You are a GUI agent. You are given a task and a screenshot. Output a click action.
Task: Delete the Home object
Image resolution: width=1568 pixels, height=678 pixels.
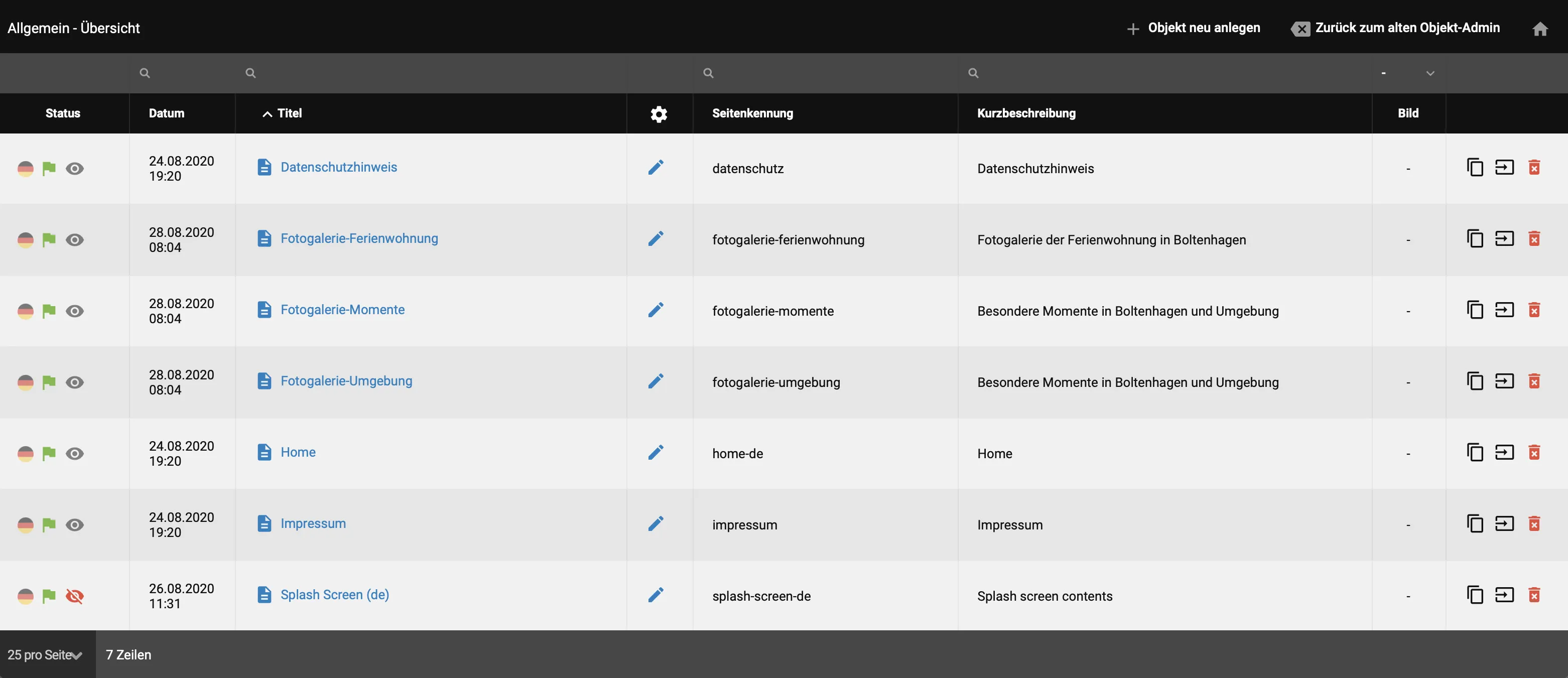(1534, 452)
